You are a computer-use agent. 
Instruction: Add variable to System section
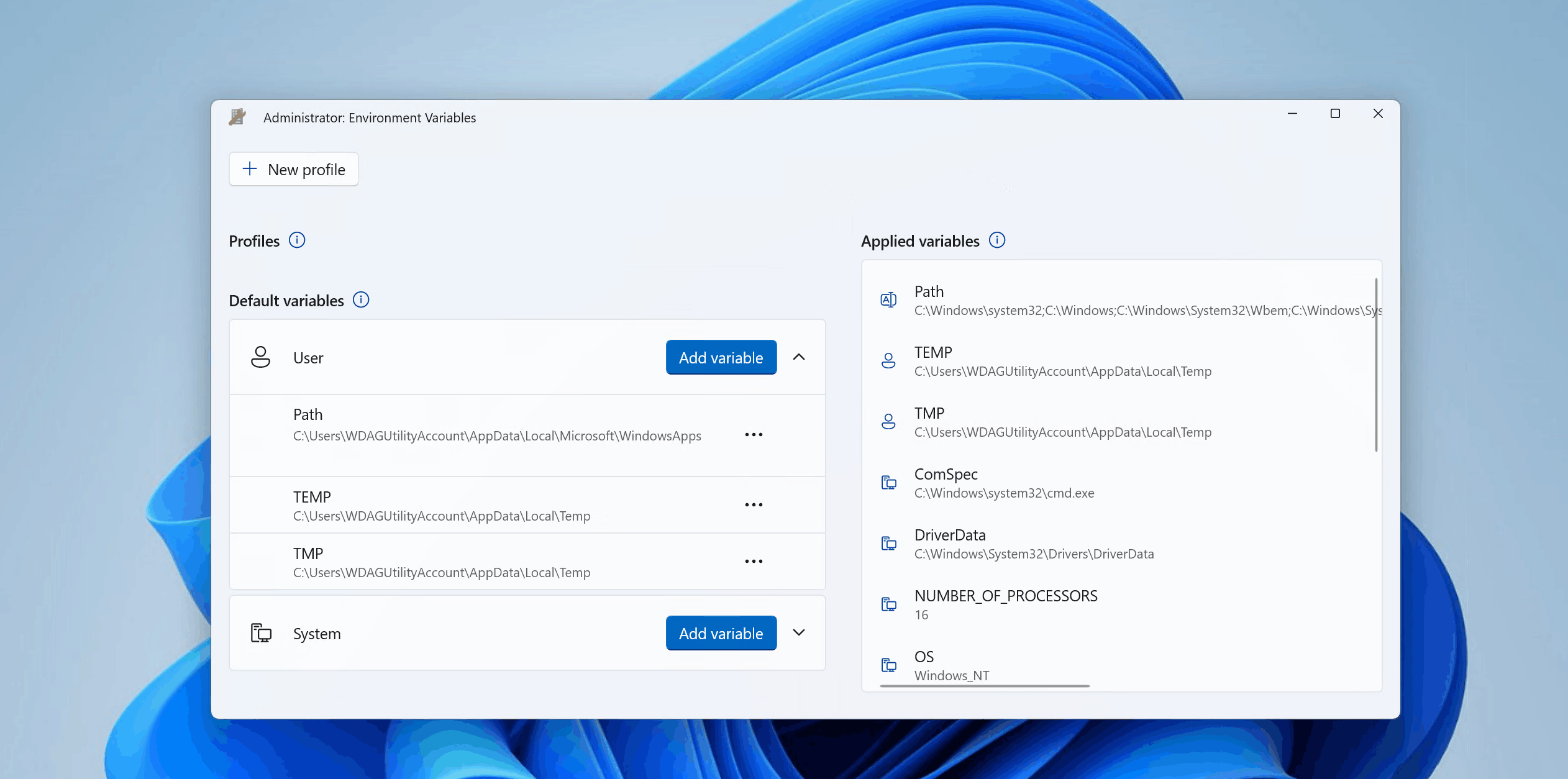[x=720, y=633]
